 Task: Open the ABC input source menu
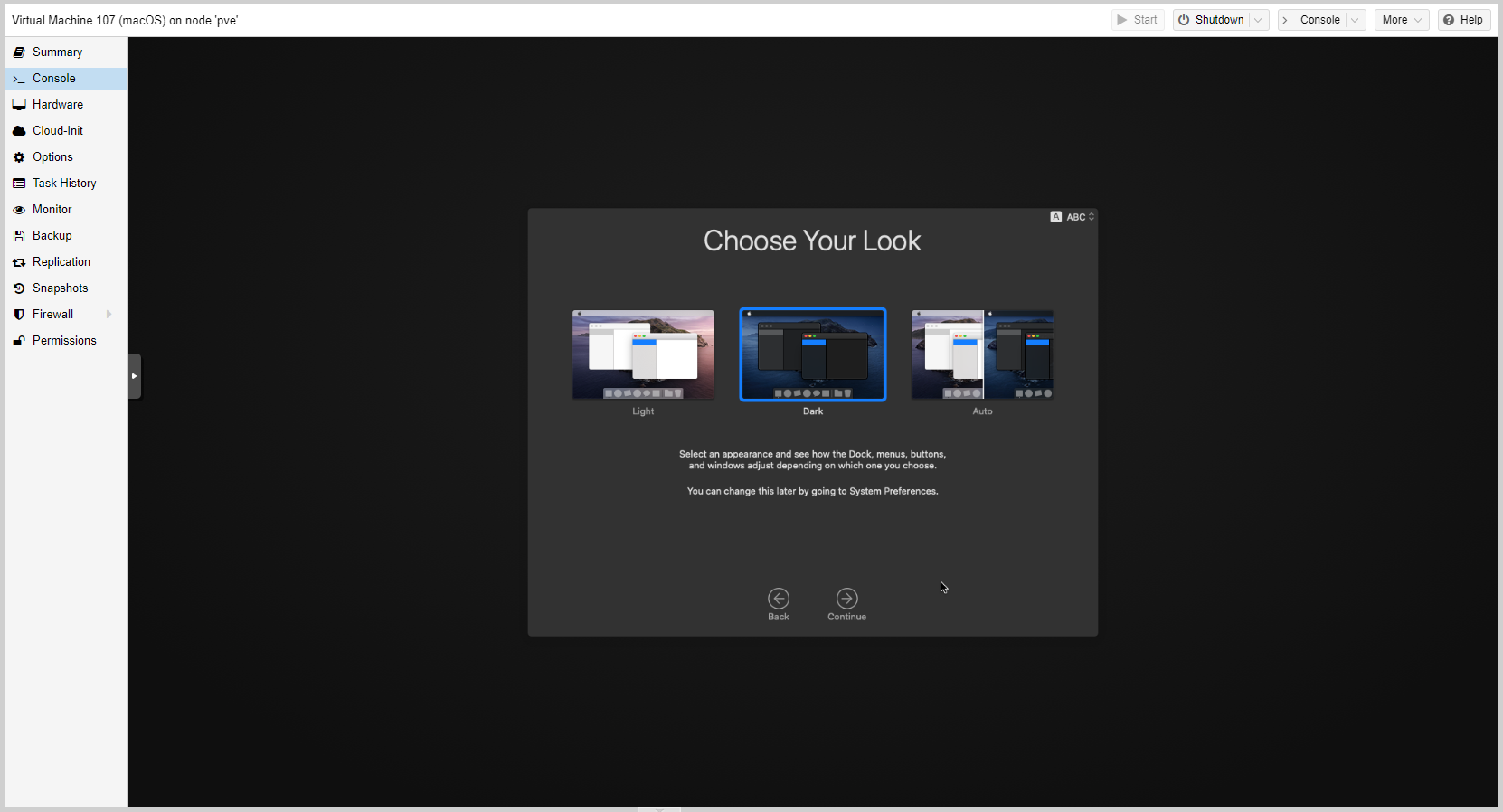pyautogui.click(x=1073, y=217)
